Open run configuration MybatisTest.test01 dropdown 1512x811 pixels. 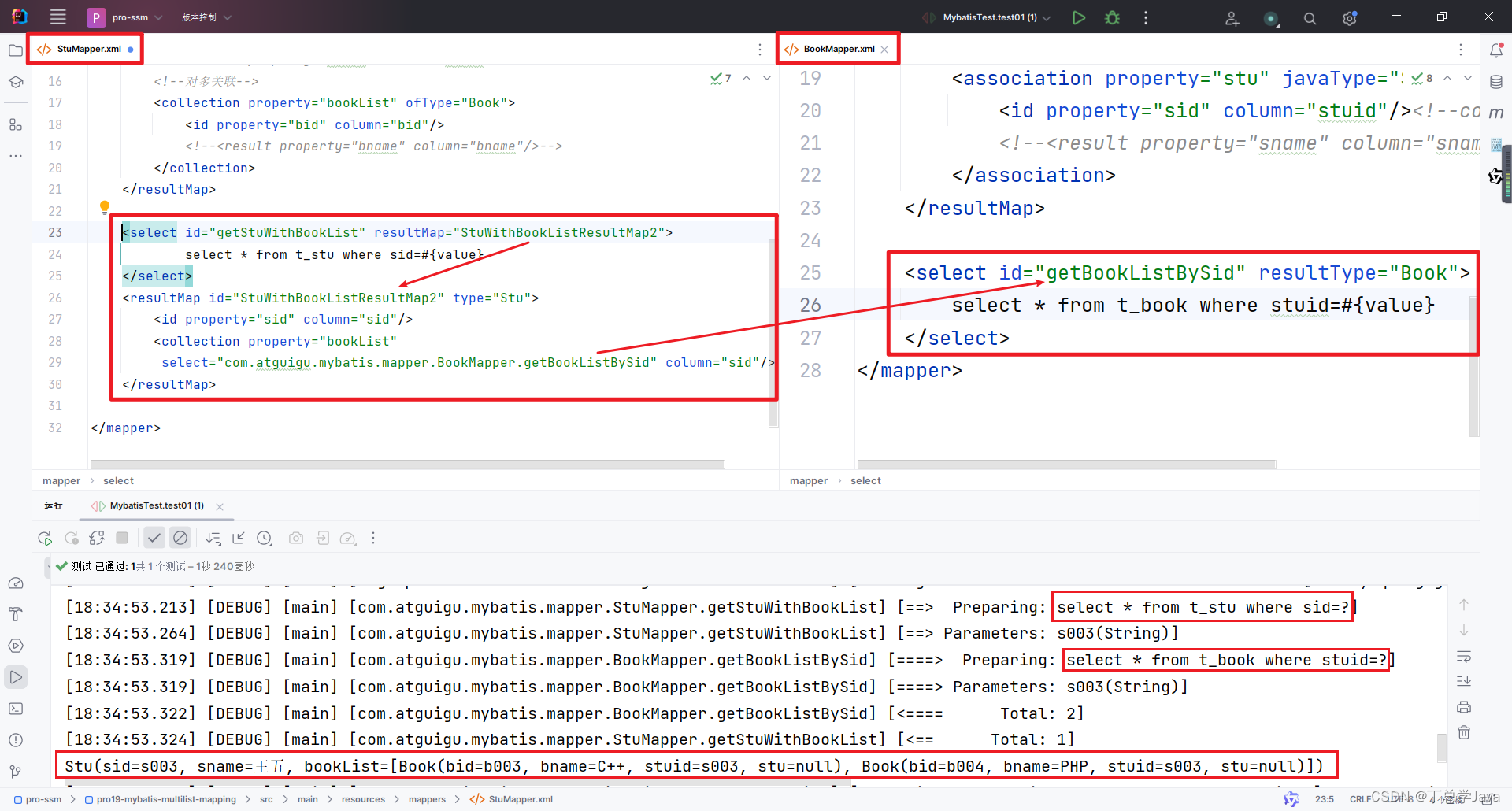click(x=986, y=17)
